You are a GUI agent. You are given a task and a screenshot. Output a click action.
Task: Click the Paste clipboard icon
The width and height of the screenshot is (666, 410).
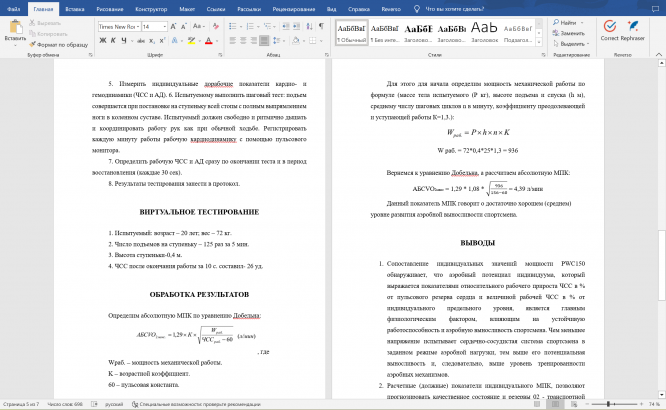click(16, 26)
